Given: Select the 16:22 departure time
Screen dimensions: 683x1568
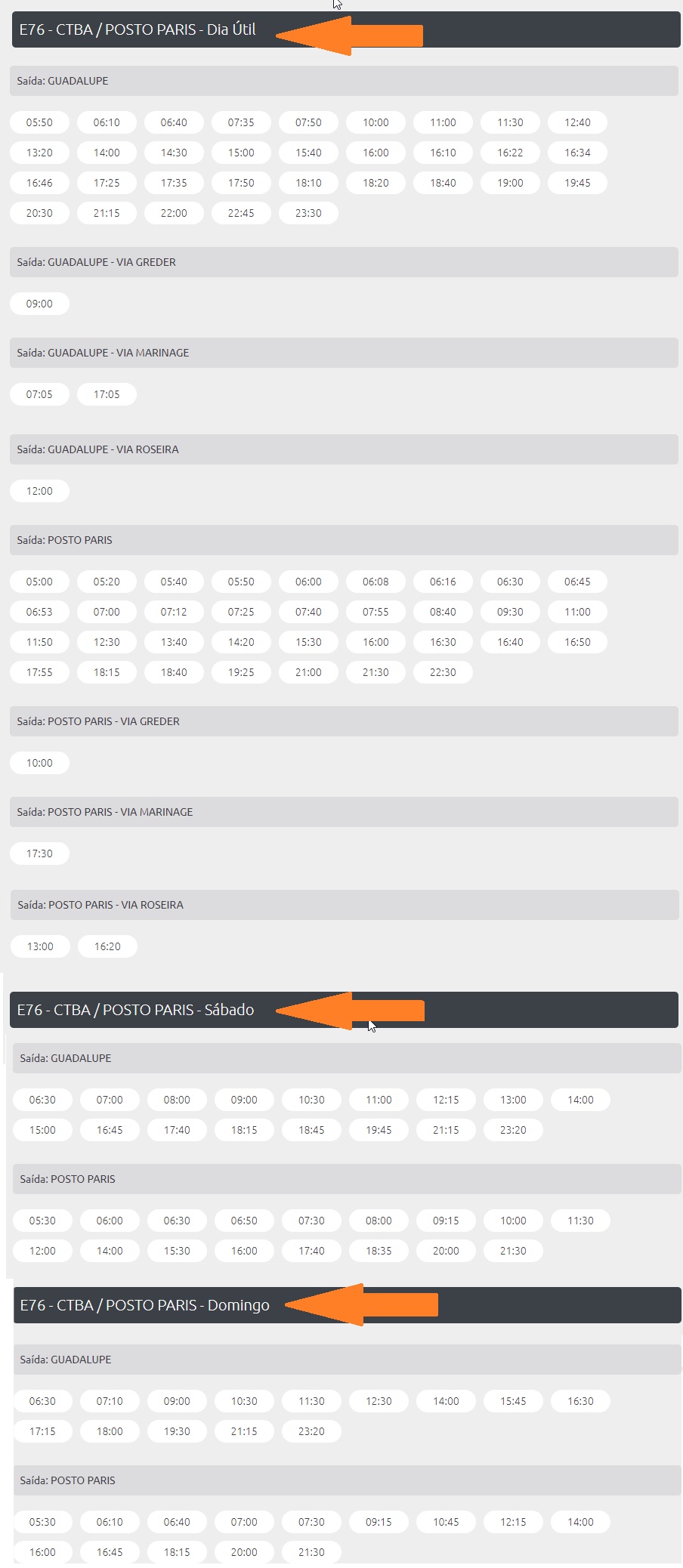Looking at the screenshot, I should click(x=510, y=153).
